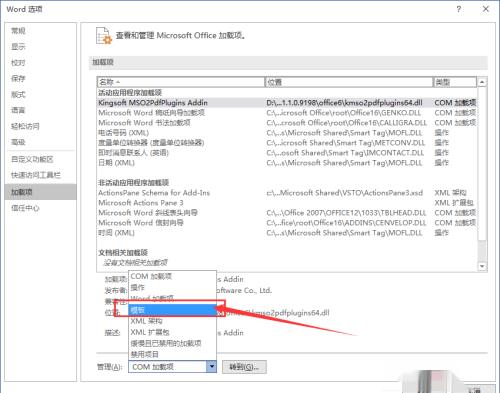Choose highlighted 模板 option in dropdown

pyautogui.click(x=172, y=310)
